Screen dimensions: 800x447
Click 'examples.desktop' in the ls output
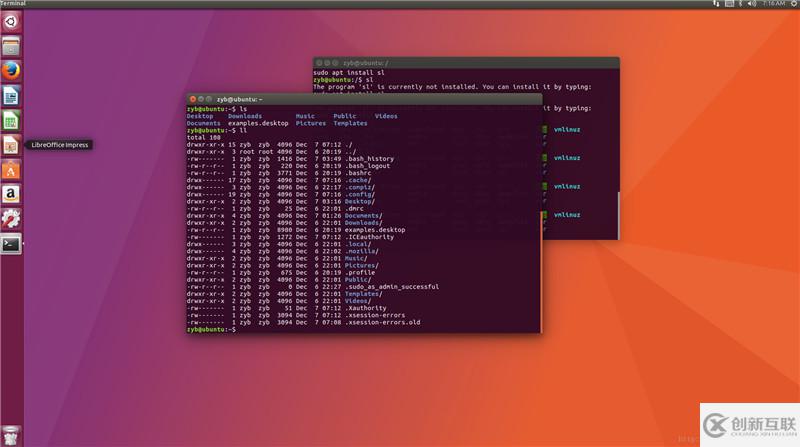coord(258,123)
